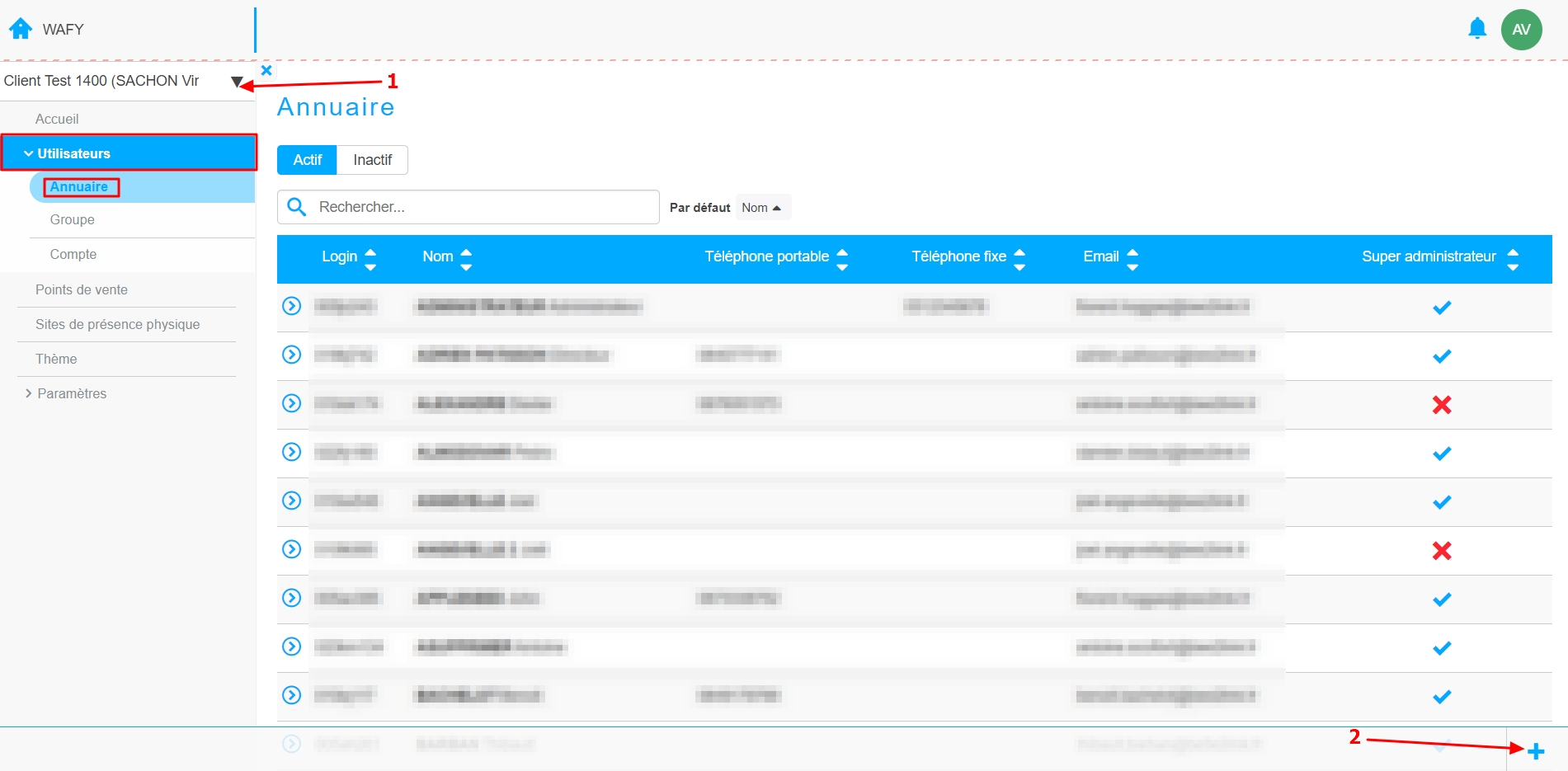Click the first row super admin checkmark
The width and height of the screenshot is (1568, 771).
pos(1442,308)
